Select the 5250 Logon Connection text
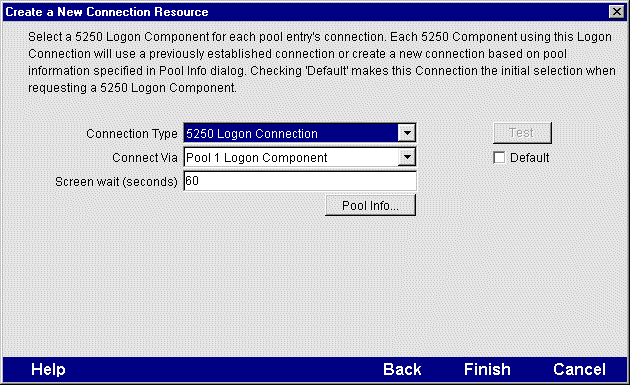The width and height of the screenshot is (630, 385). [252, 133]
